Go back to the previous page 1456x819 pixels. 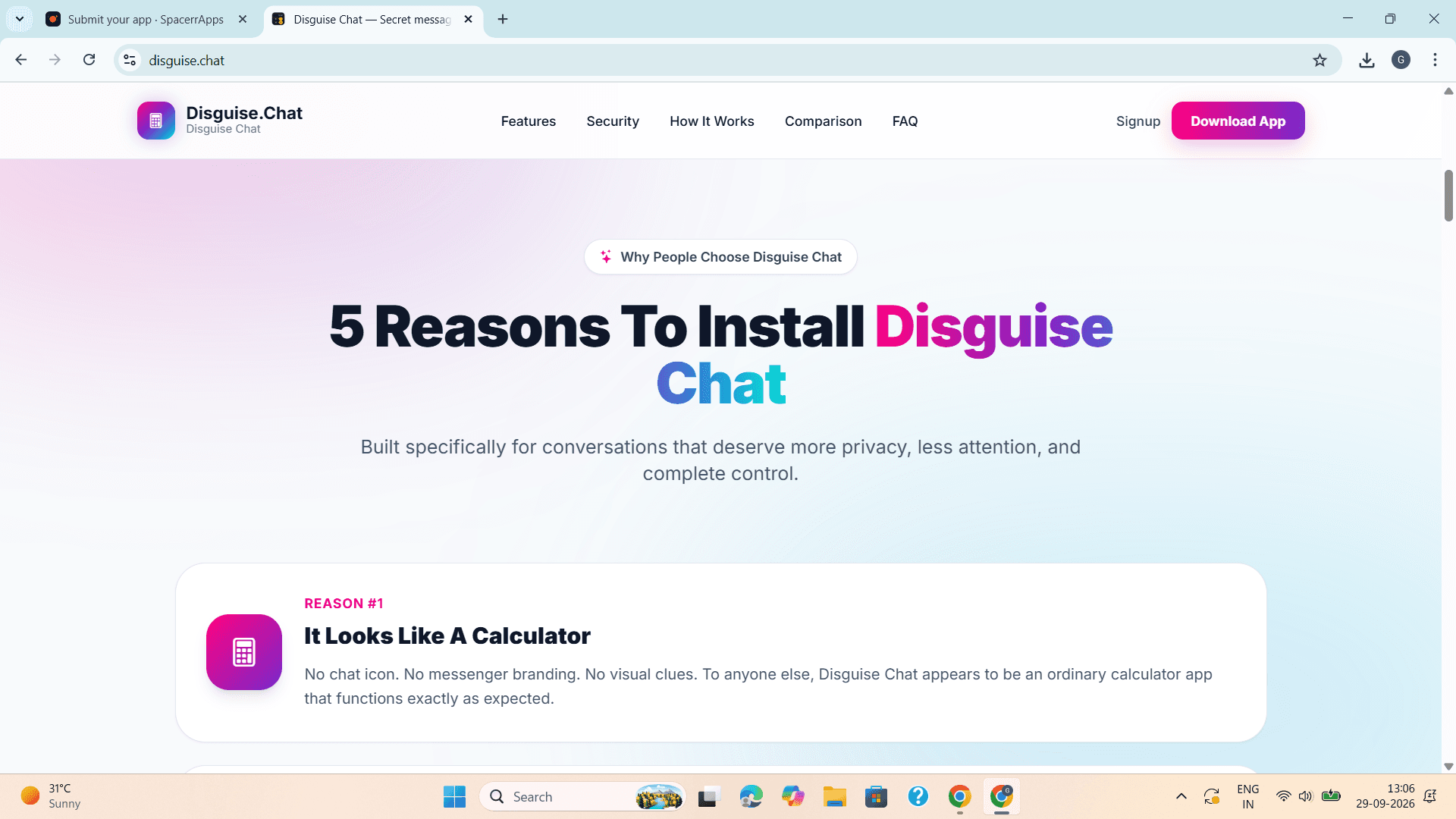pos(21,60)
